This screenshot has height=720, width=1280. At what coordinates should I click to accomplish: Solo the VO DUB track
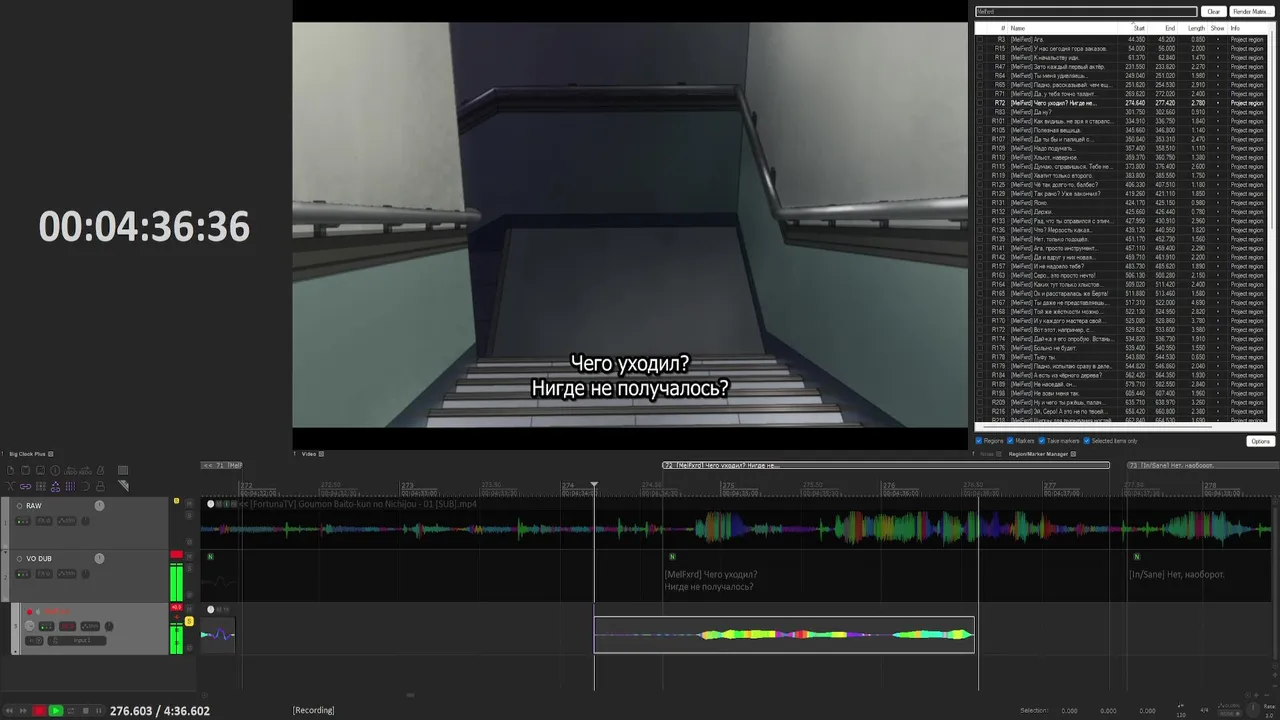(x=189, y=568)
